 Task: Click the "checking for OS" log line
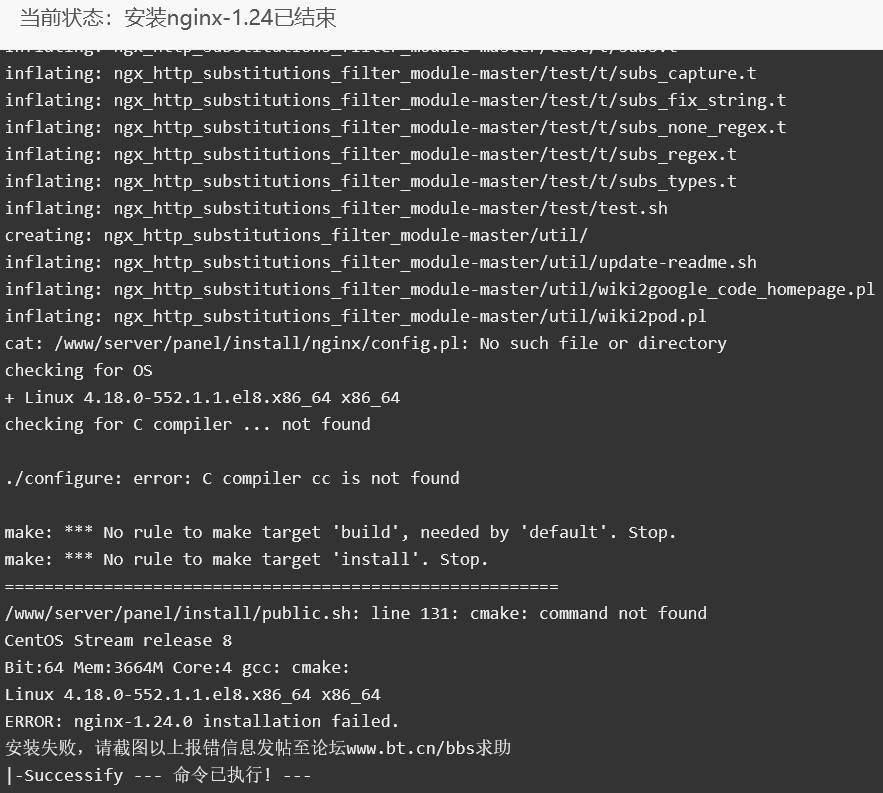(78, 370)
